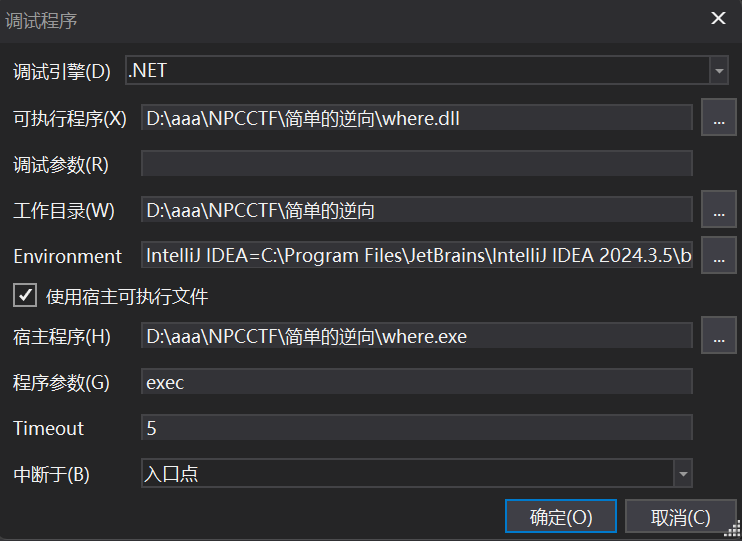Open the Environment variables editor button
Screen dimensions: 742x541
point(718,256)
